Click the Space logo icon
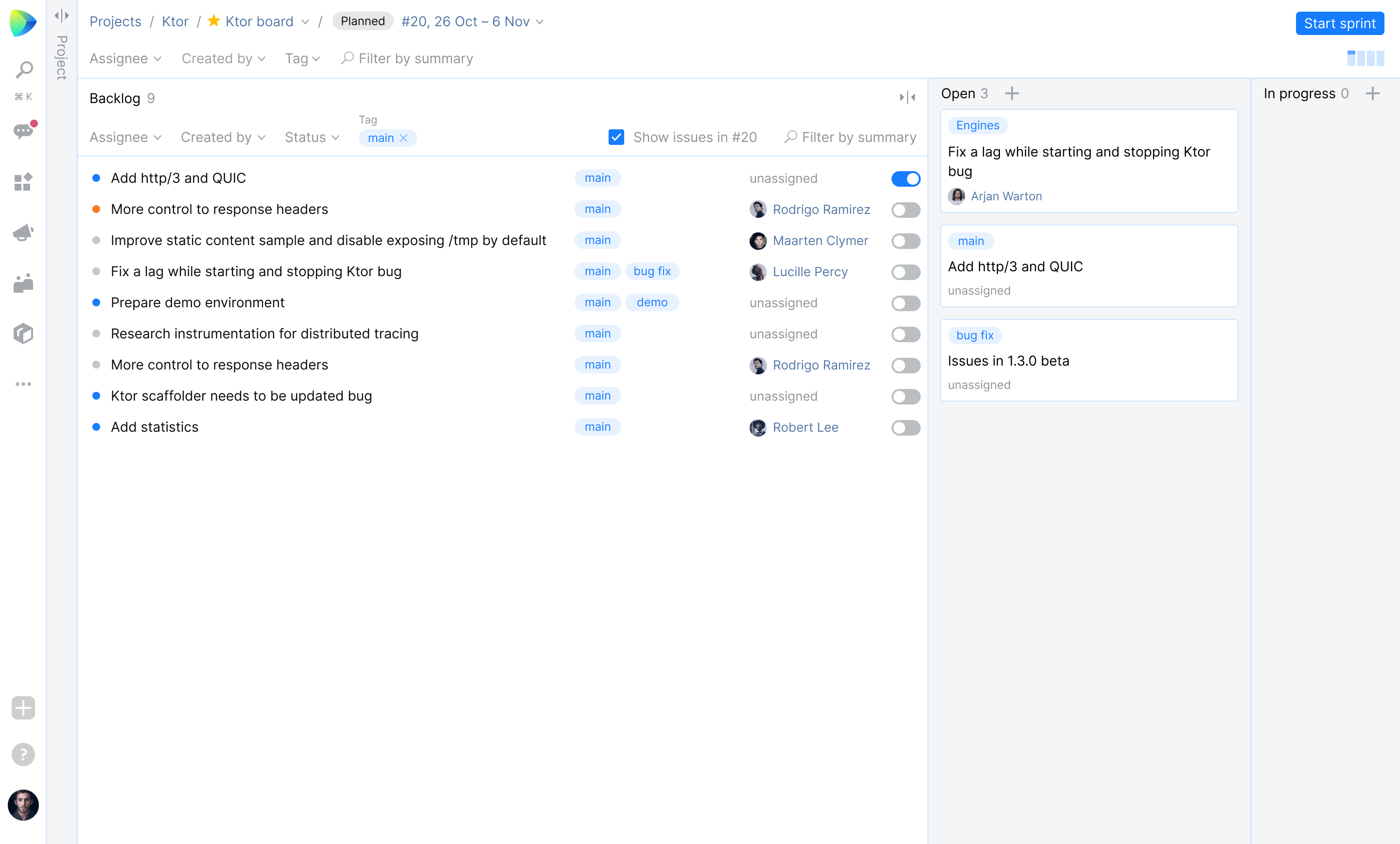The height and width of the screenshot is (844, 1400). tap(23, 23)
